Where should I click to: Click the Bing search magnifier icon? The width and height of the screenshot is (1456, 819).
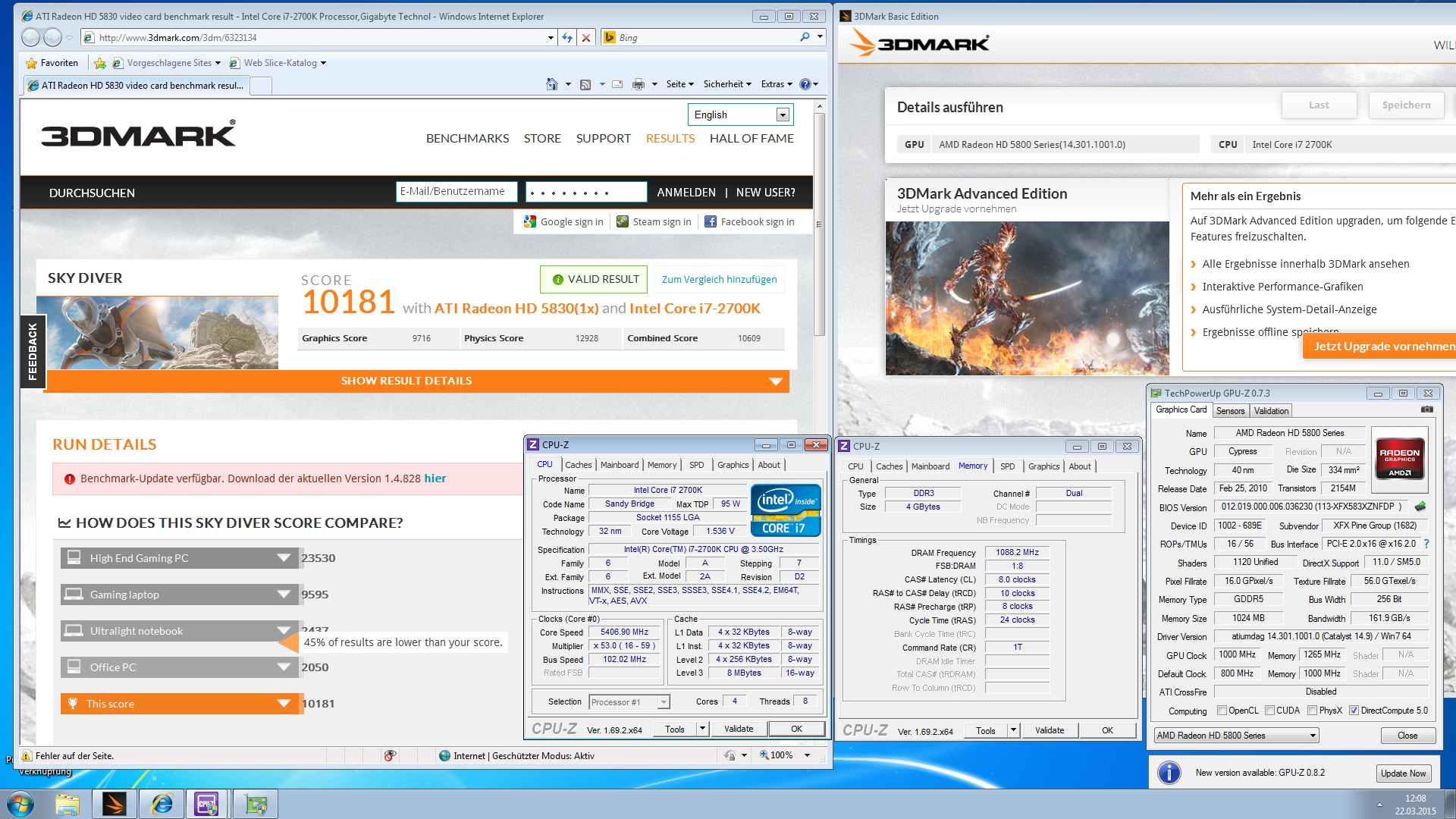(x=805, y=37)
